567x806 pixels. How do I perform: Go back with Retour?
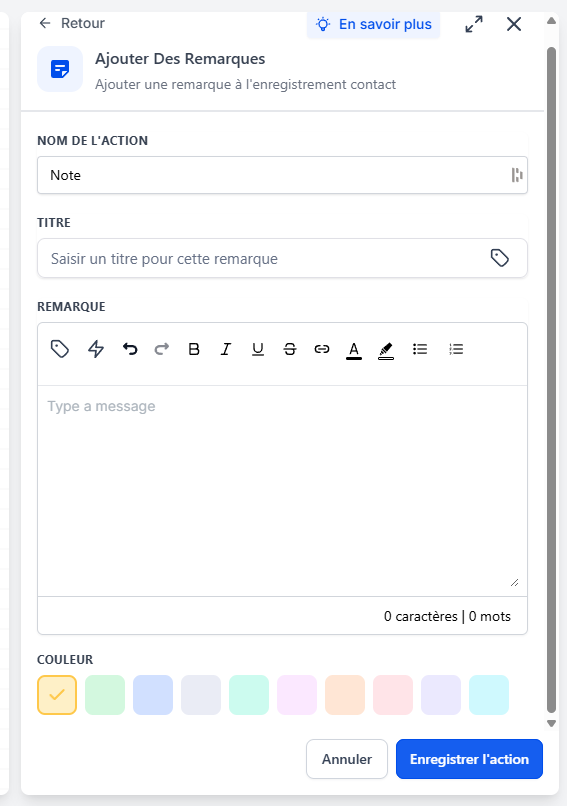[x=72, y=23]
